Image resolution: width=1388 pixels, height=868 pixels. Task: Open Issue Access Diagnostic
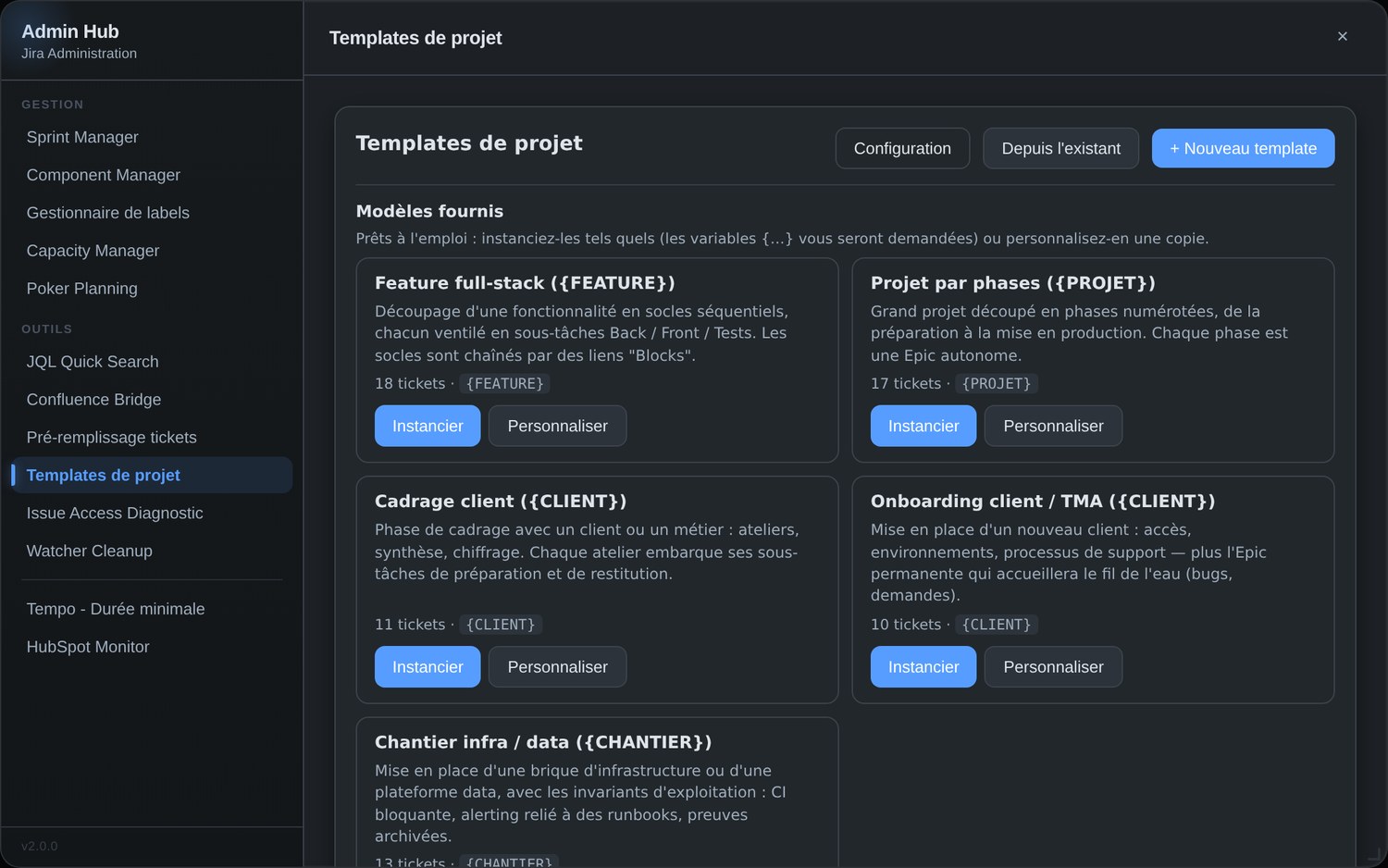(152, 514)
